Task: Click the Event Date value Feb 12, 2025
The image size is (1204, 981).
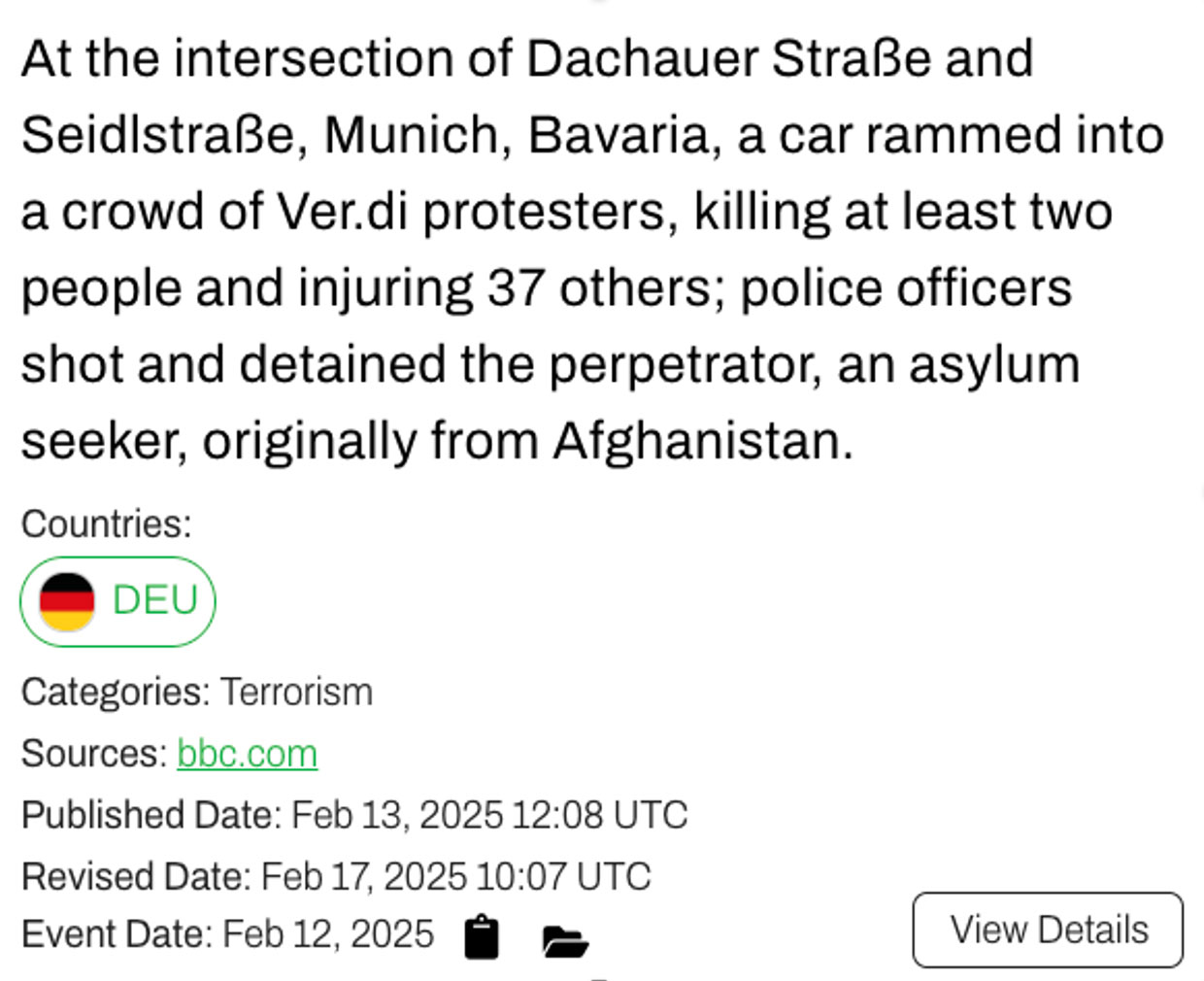Action: pyautogui.click(x=328, y=934)
